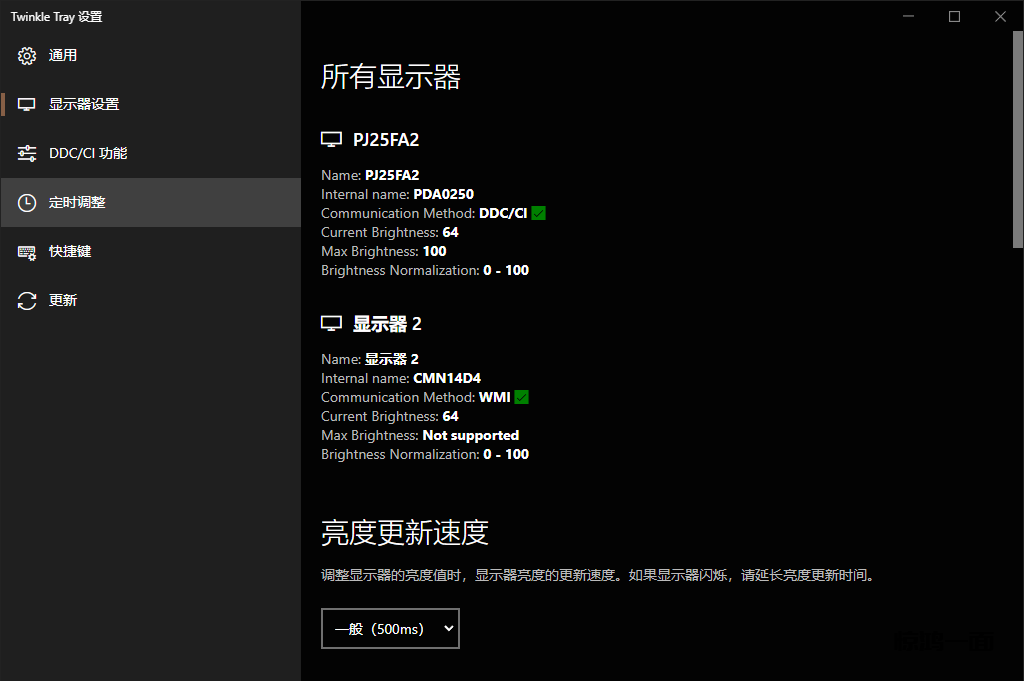Click the green checkmark beside WMI
Viewport: 1024px width, 681px height.
coord(521,397)
